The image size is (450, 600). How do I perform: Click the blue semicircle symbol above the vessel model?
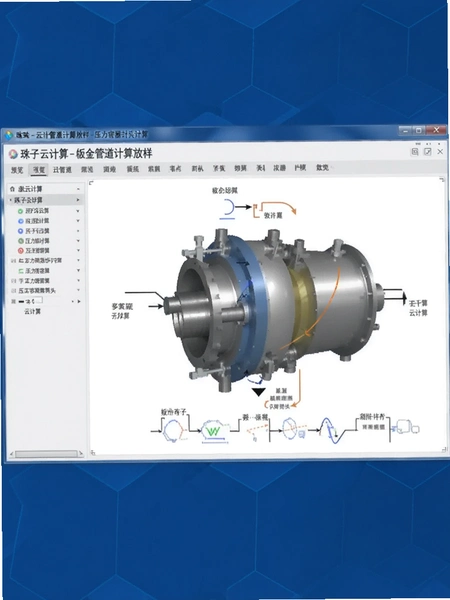coord(229,208)
